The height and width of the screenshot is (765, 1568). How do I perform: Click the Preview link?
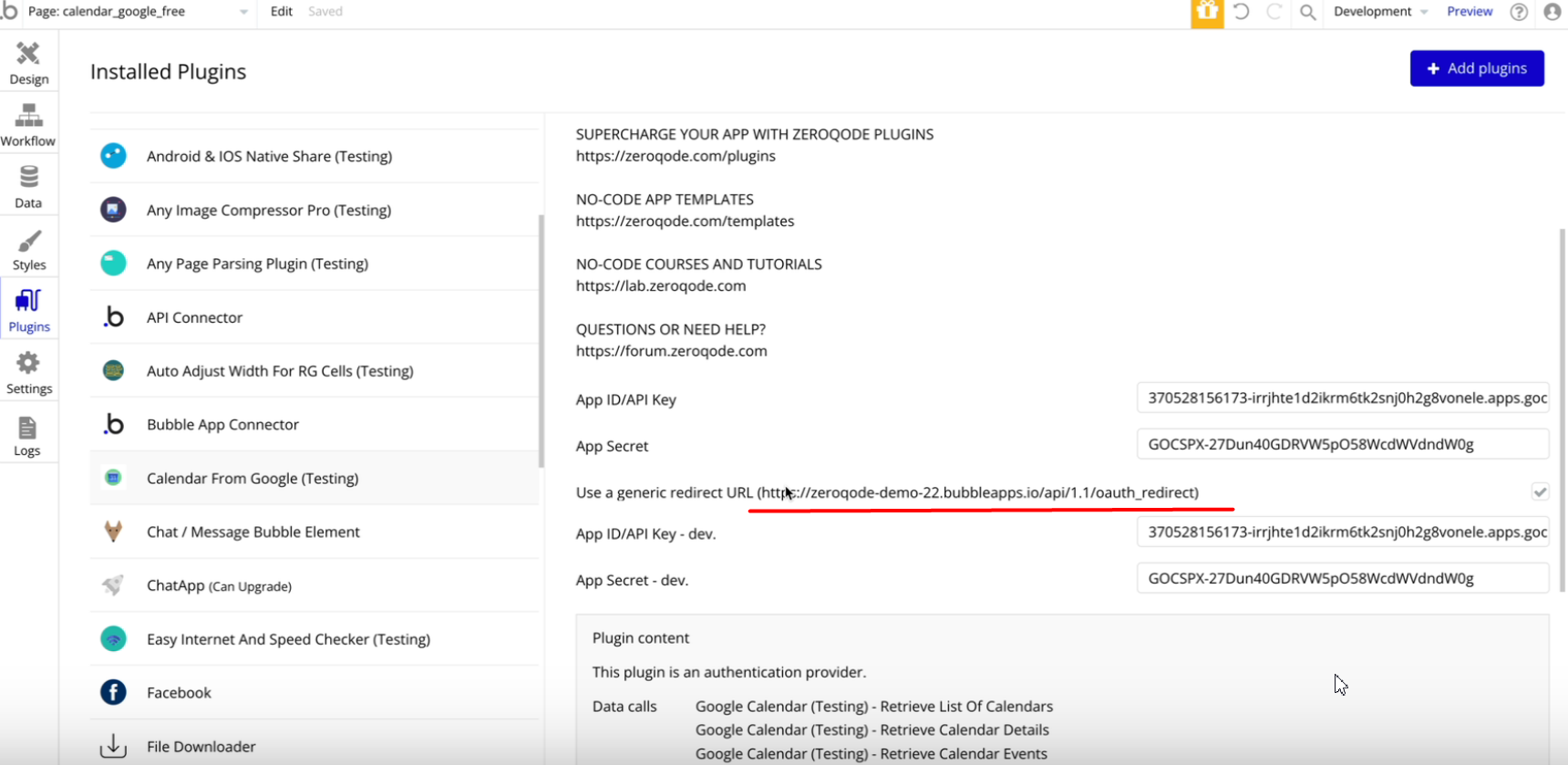click(1470, 12)
